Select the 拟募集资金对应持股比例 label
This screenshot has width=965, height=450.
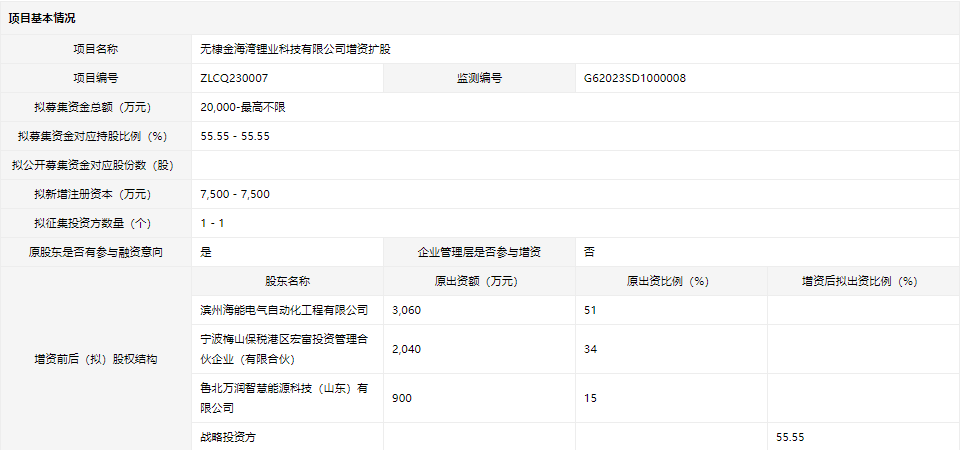pyautogui.click(x=96, y=135)
